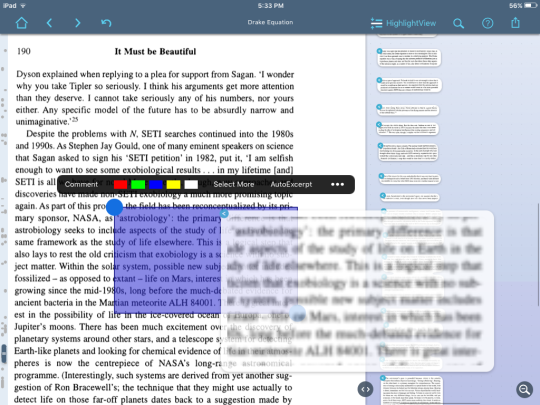The width and height of the screenshot is (540, 405).
Task: Pick the green highlight color
Action: tap(138, 184)
